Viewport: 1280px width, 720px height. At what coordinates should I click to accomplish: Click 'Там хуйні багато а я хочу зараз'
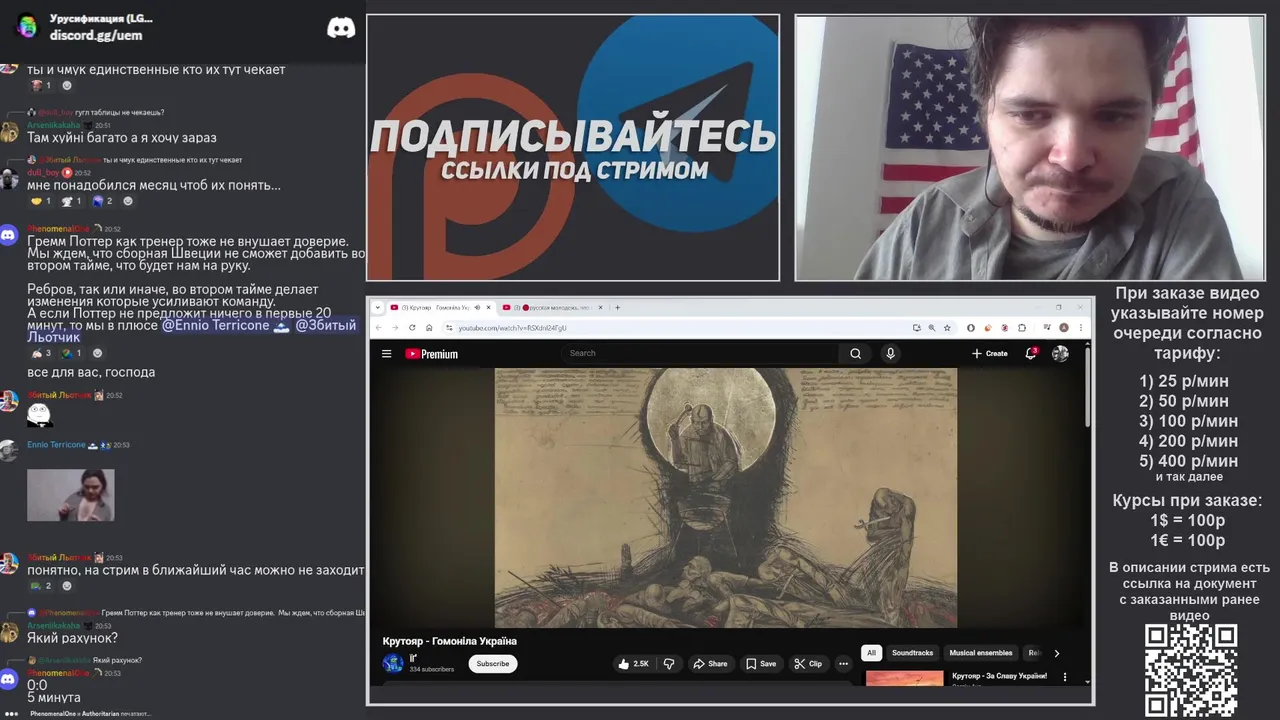[122, 137]
